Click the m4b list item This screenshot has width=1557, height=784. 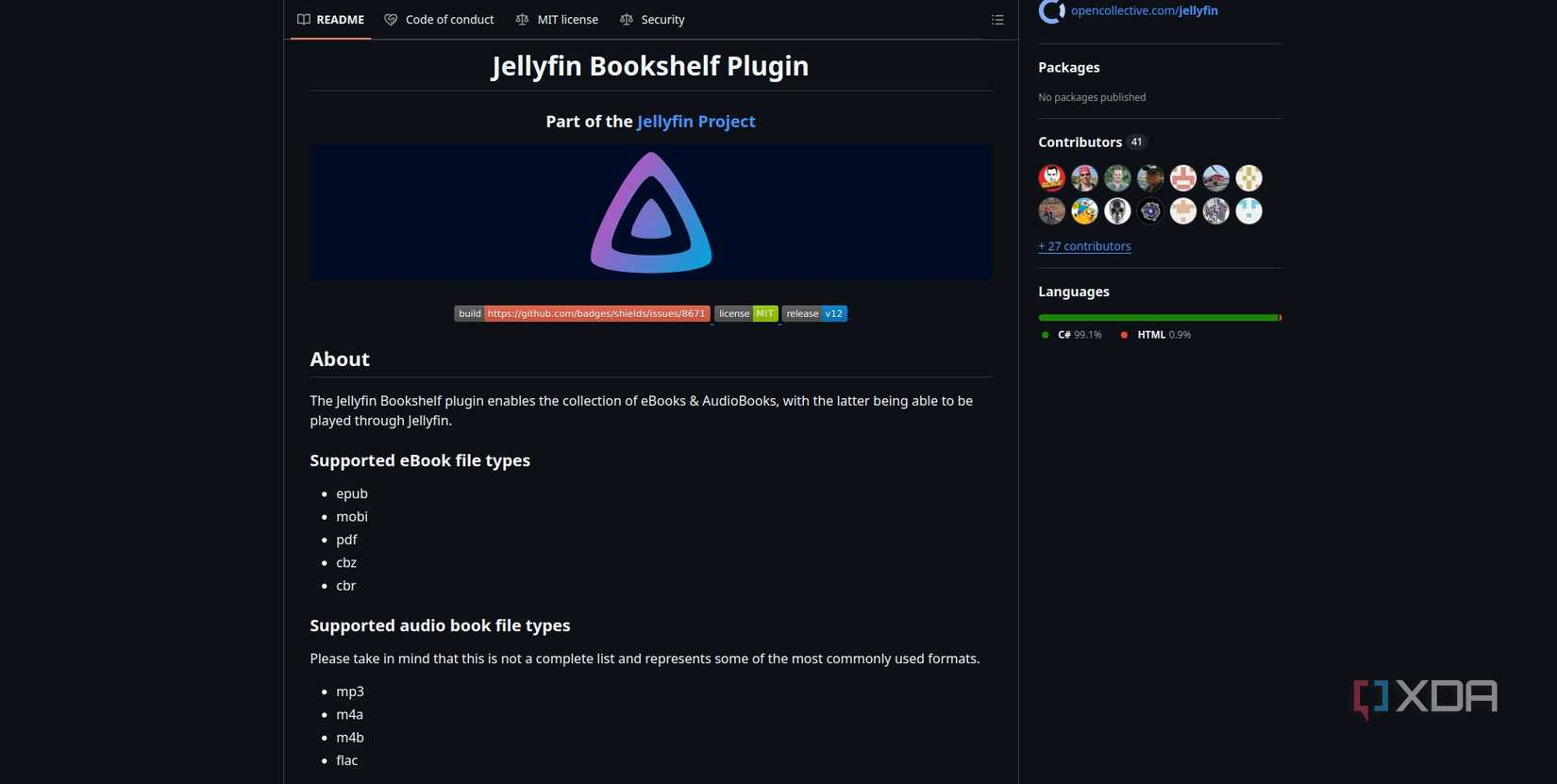(x=350, y=737)
